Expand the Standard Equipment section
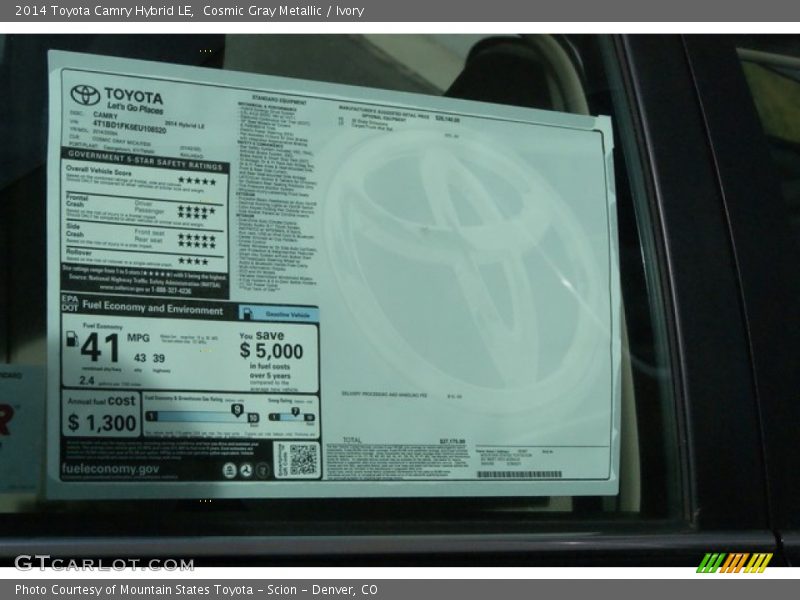The height and width of the screenshot is (600, 800). click(278, 96)
